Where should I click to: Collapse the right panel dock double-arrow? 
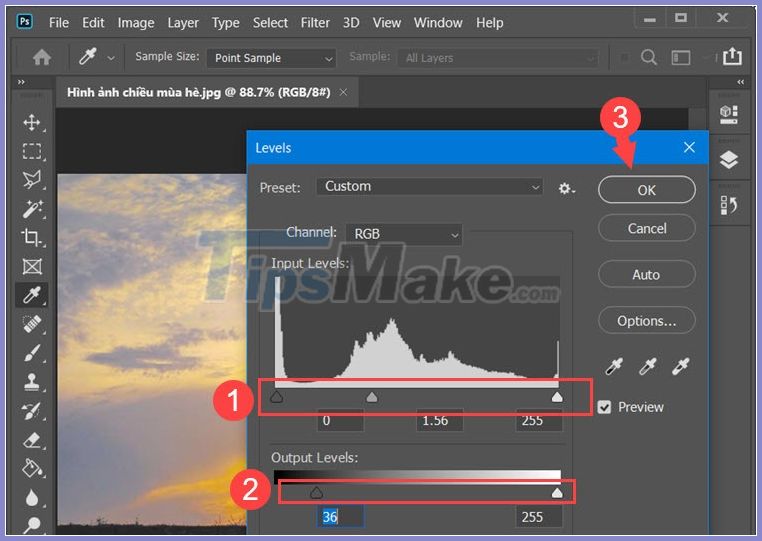click(741, 82)
